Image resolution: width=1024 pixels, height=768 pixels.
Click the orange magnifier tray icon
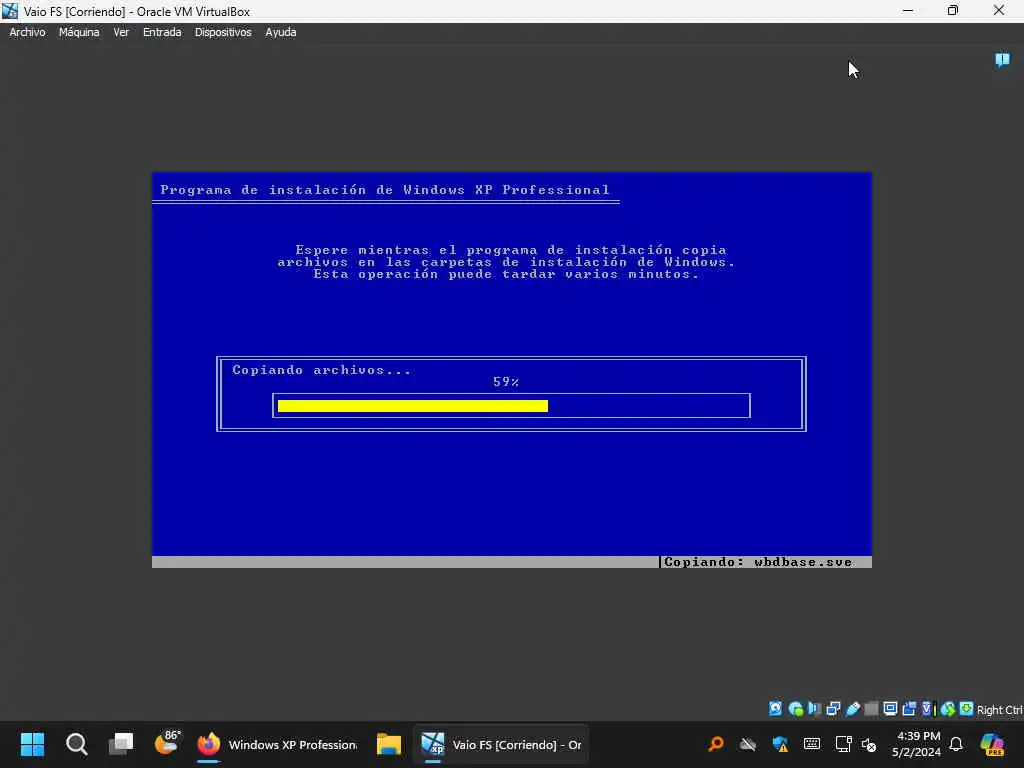click(x=716, y=744)
